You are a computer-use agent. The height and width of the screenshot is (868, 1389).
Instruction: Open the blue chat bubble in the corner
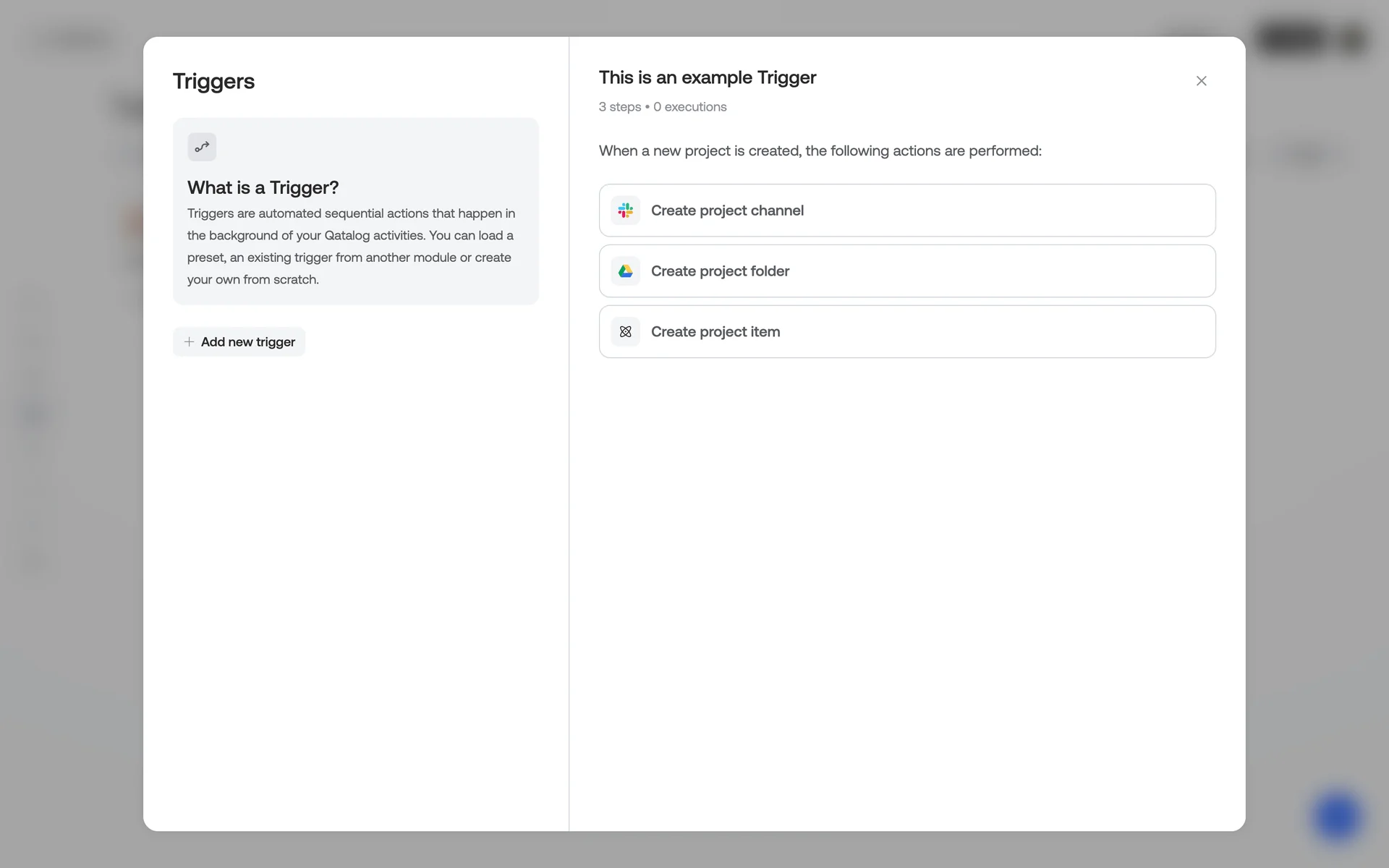click(x=1336, y=817)
